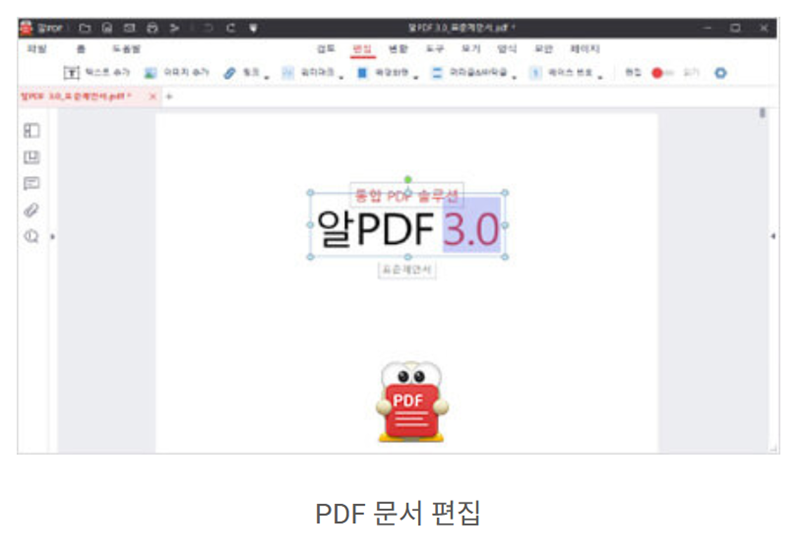Click the Header & Footer tool icon
Screen dimensions: 800x554
(437, 73)
